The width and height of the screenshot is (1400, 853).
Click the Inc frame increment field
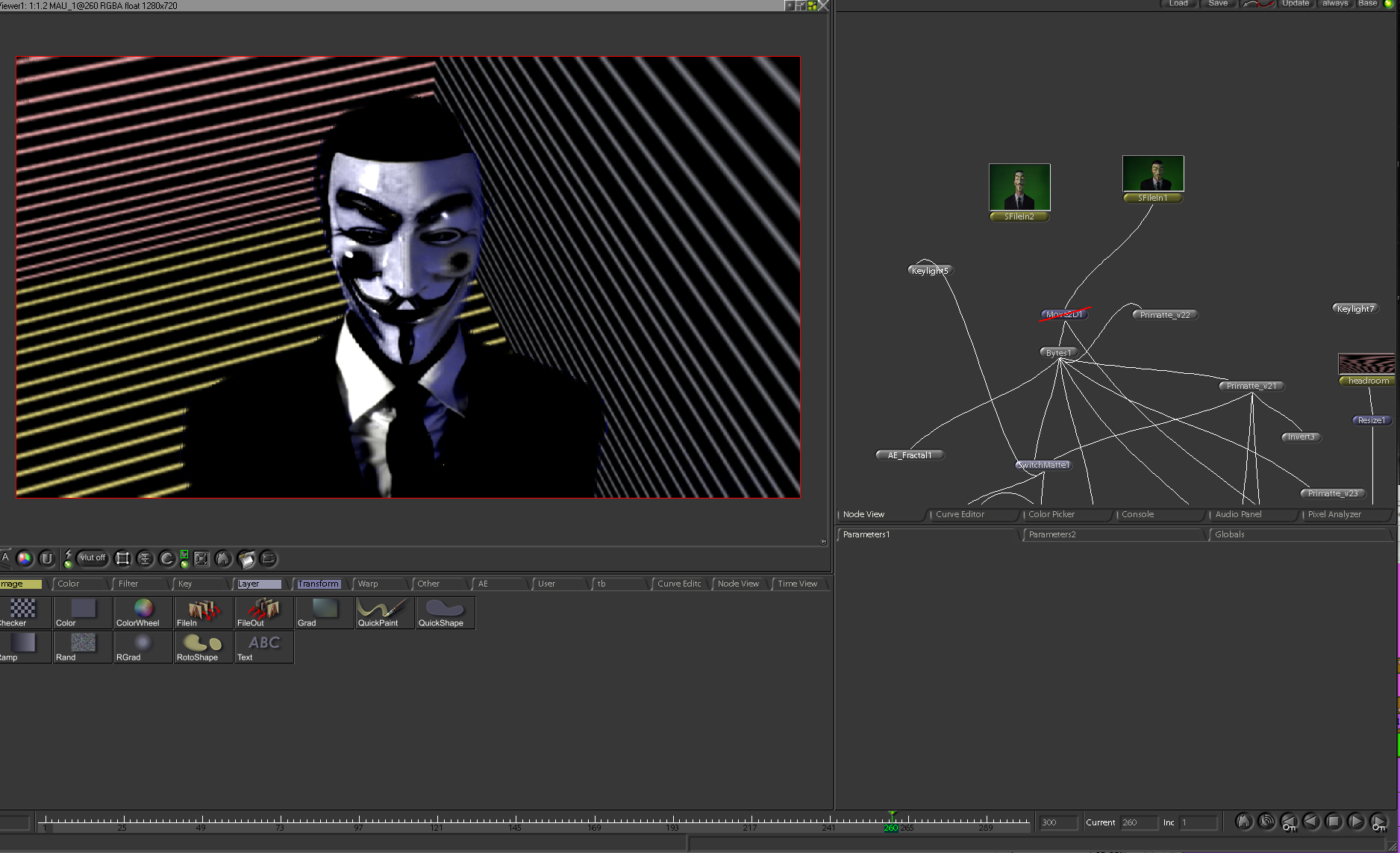tap(1199, 822)
